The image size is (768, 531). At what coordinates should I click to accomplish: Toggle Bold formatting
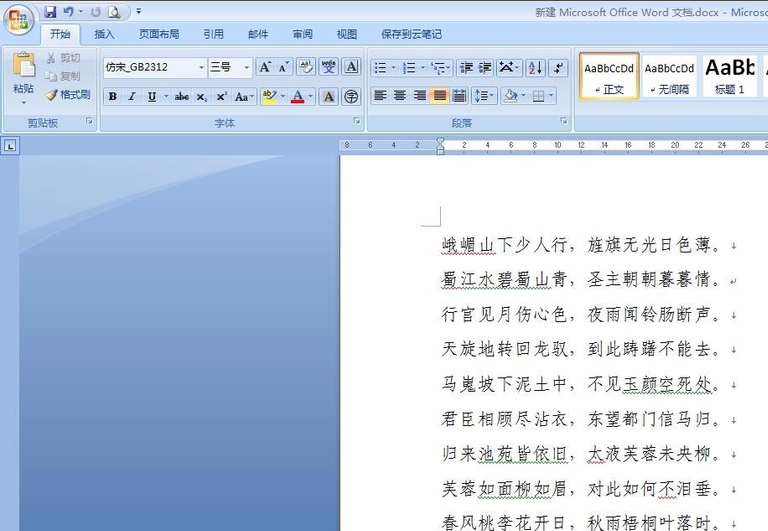[x=113, y=97]
